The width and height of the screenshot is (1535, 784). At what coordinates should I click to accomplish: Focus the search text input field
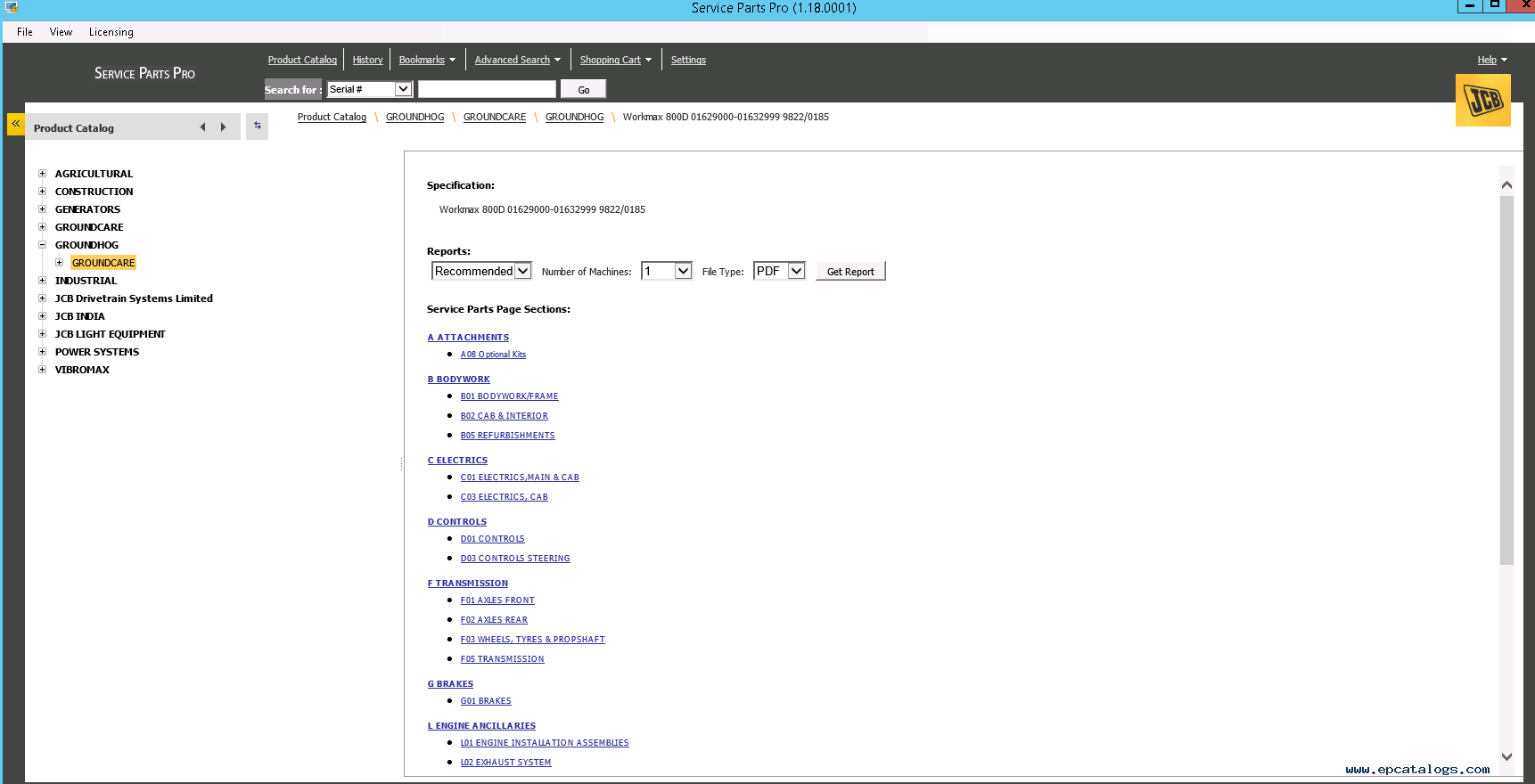click(x=487, y=89)
